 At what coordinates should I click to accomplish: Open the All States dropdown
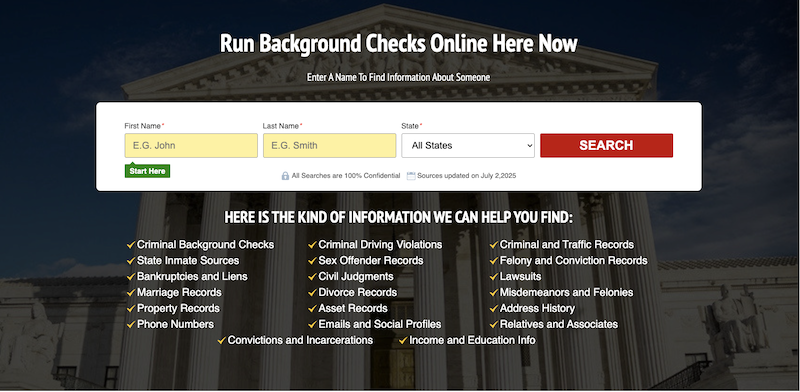coord(468,145)
